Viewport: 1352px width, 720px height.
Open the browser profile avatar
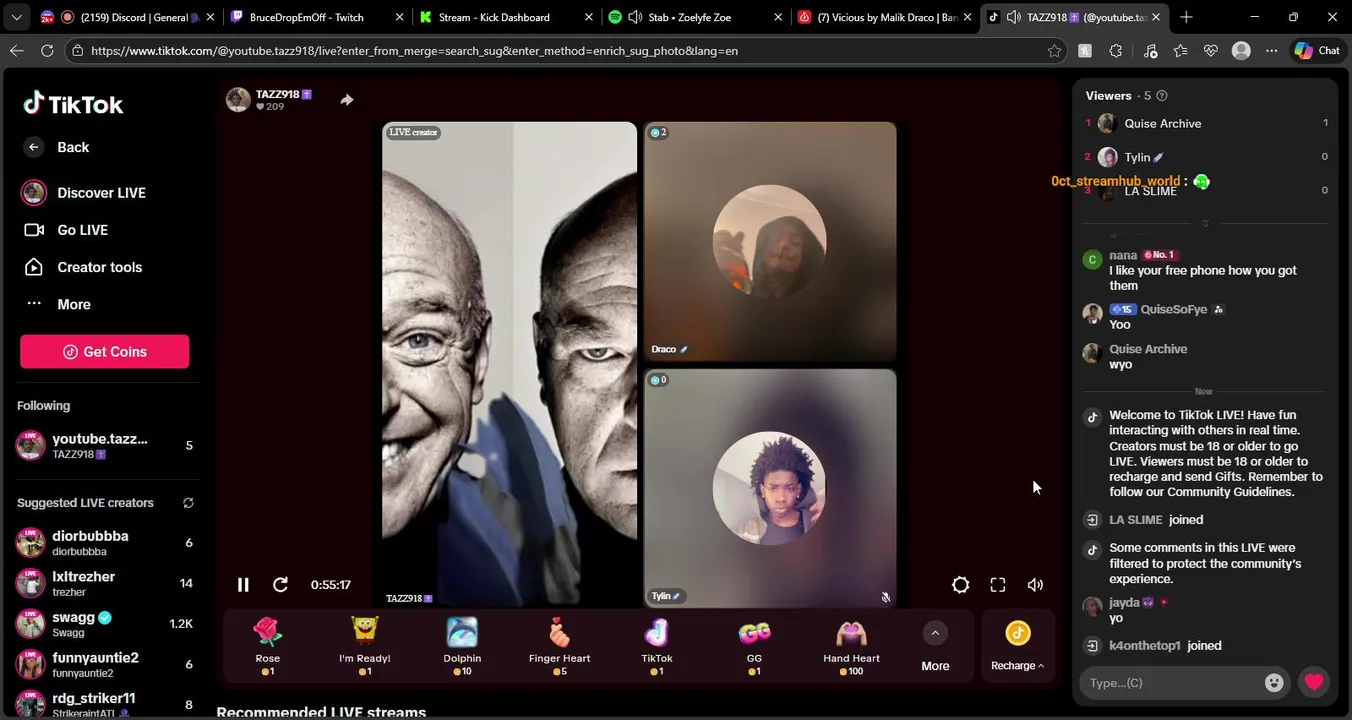point(1241,51)
